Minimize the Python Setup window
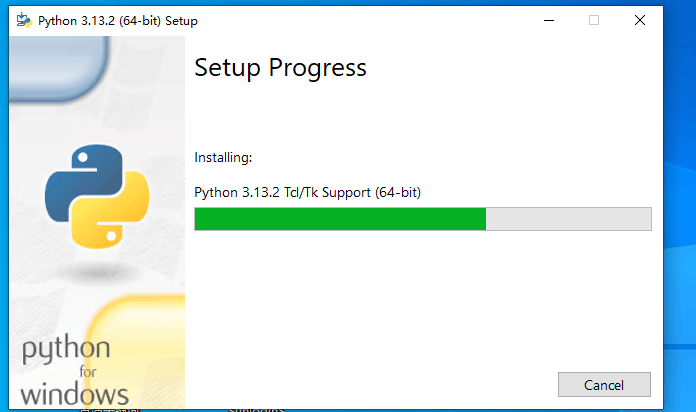The image size is (696, 412). coord(549,20)
